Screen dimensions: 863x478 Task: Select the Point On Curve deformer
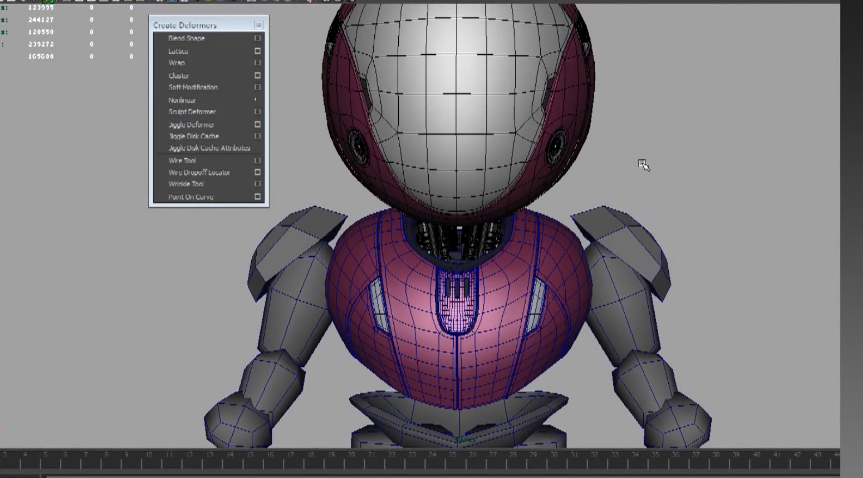[x=190, y=197]
